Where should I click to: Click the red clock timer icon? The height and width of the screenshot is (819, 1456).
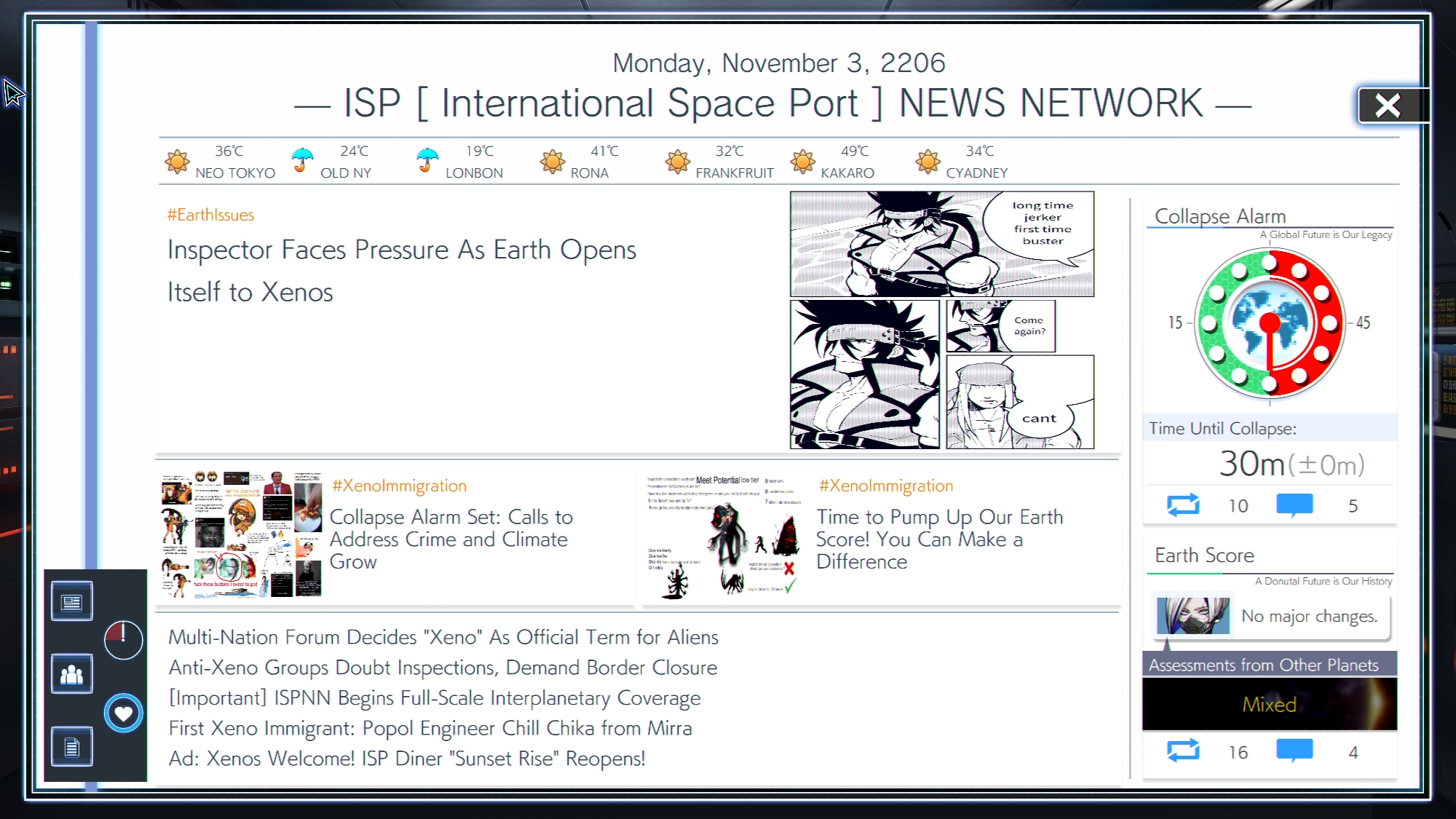(123, 639)
